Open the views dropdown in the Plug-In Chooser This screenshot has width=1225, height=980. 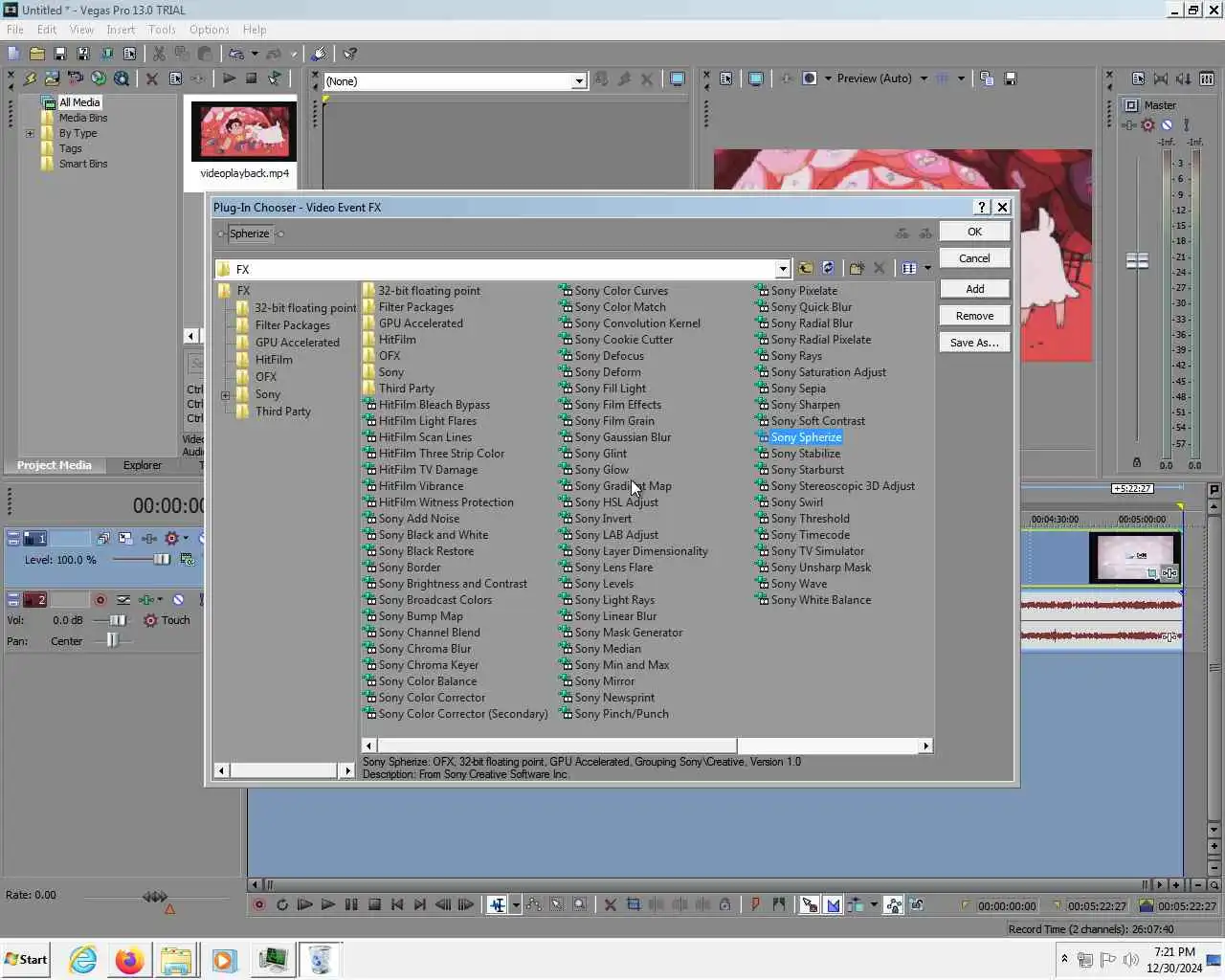click(x=926, y=269)
